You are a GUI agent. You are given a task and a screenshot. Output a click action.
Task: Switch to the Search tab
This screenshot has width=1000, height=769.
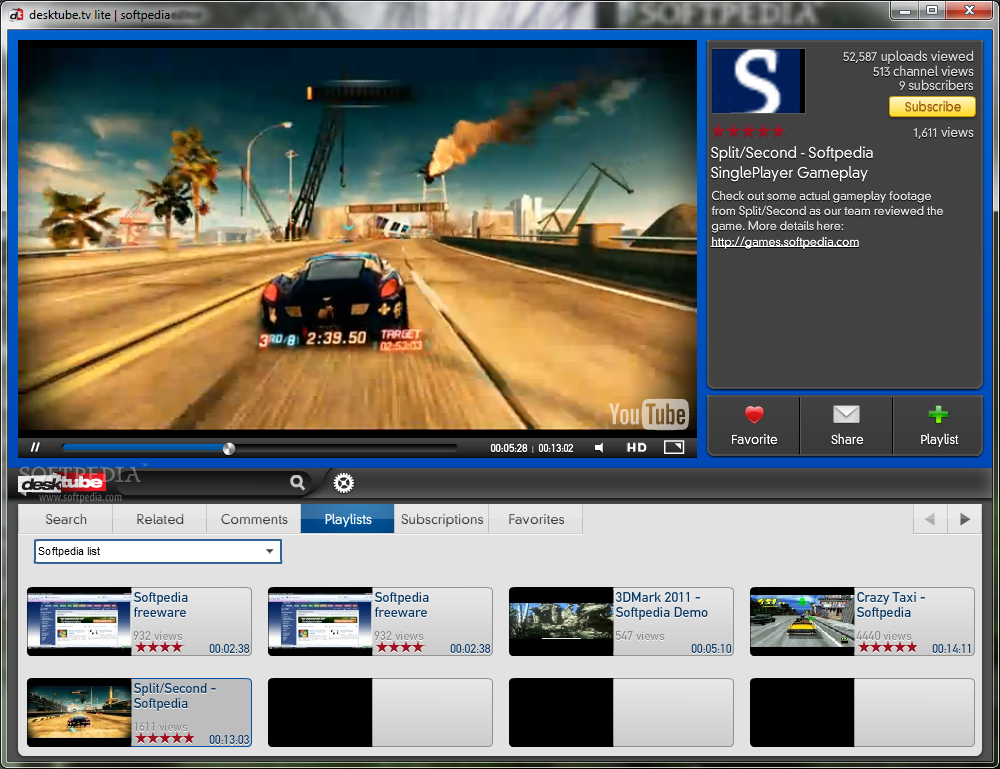click(66, 519)
